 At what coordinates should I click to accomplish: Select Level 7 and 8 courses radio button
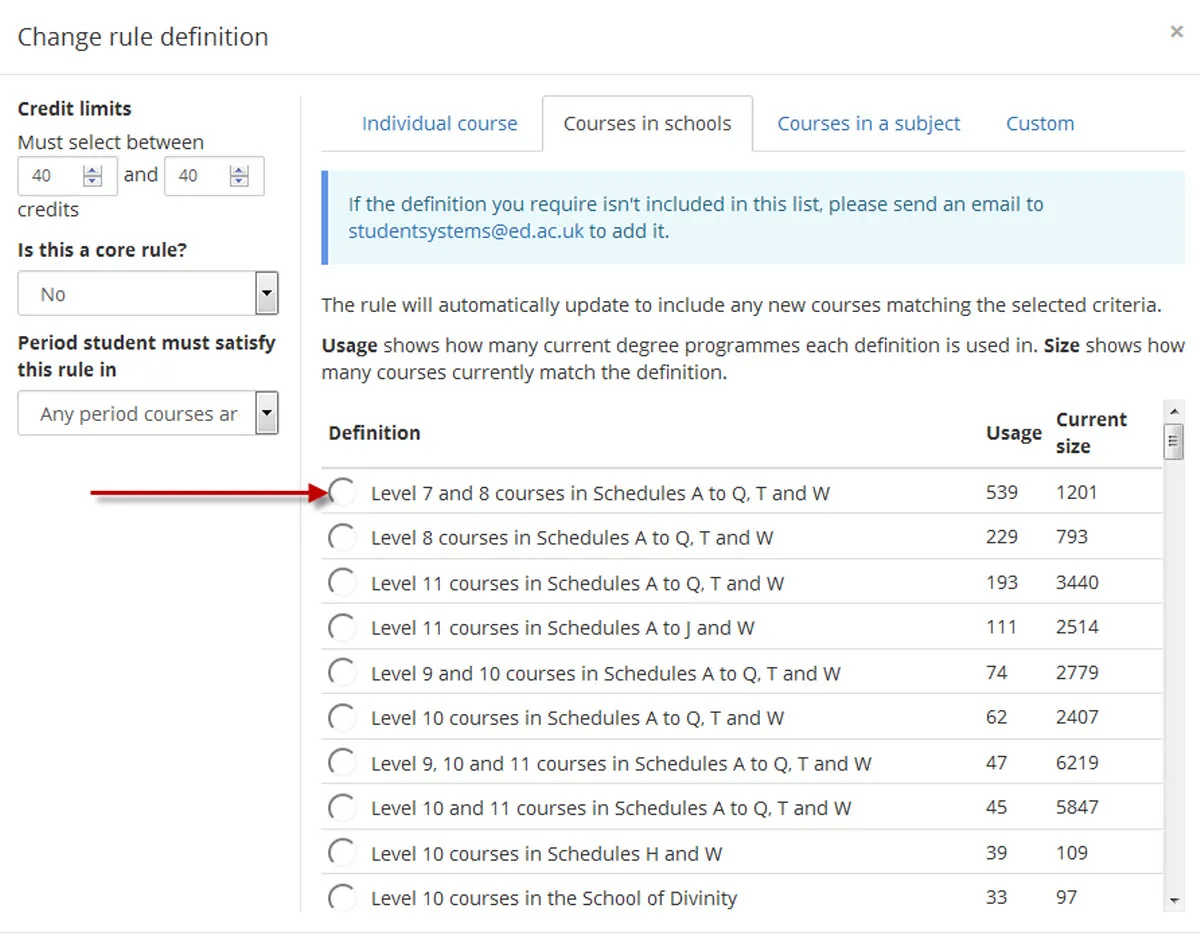point(342,492)
